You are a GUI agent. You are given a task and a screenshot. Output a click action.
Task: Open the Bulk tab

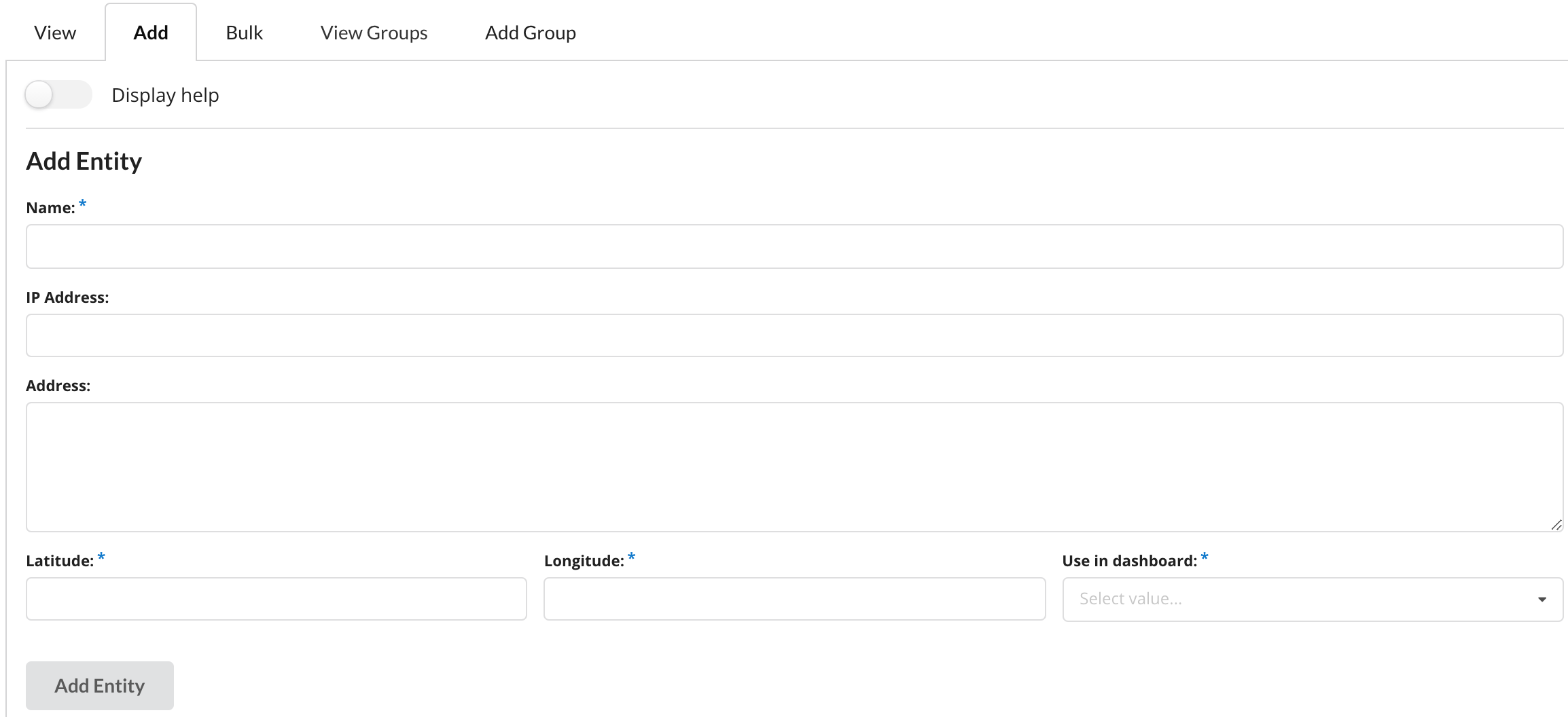tap(244, 33)
